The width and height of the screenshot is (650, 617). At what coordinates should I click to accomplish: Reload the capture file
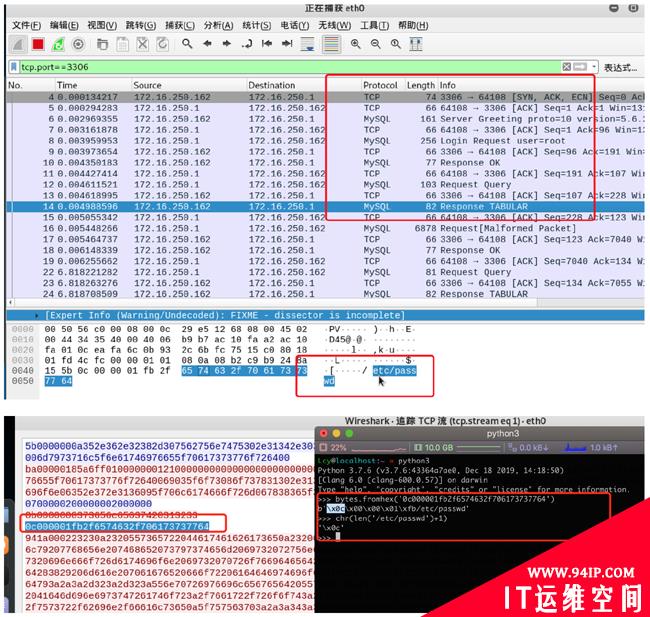pos(162,44)
